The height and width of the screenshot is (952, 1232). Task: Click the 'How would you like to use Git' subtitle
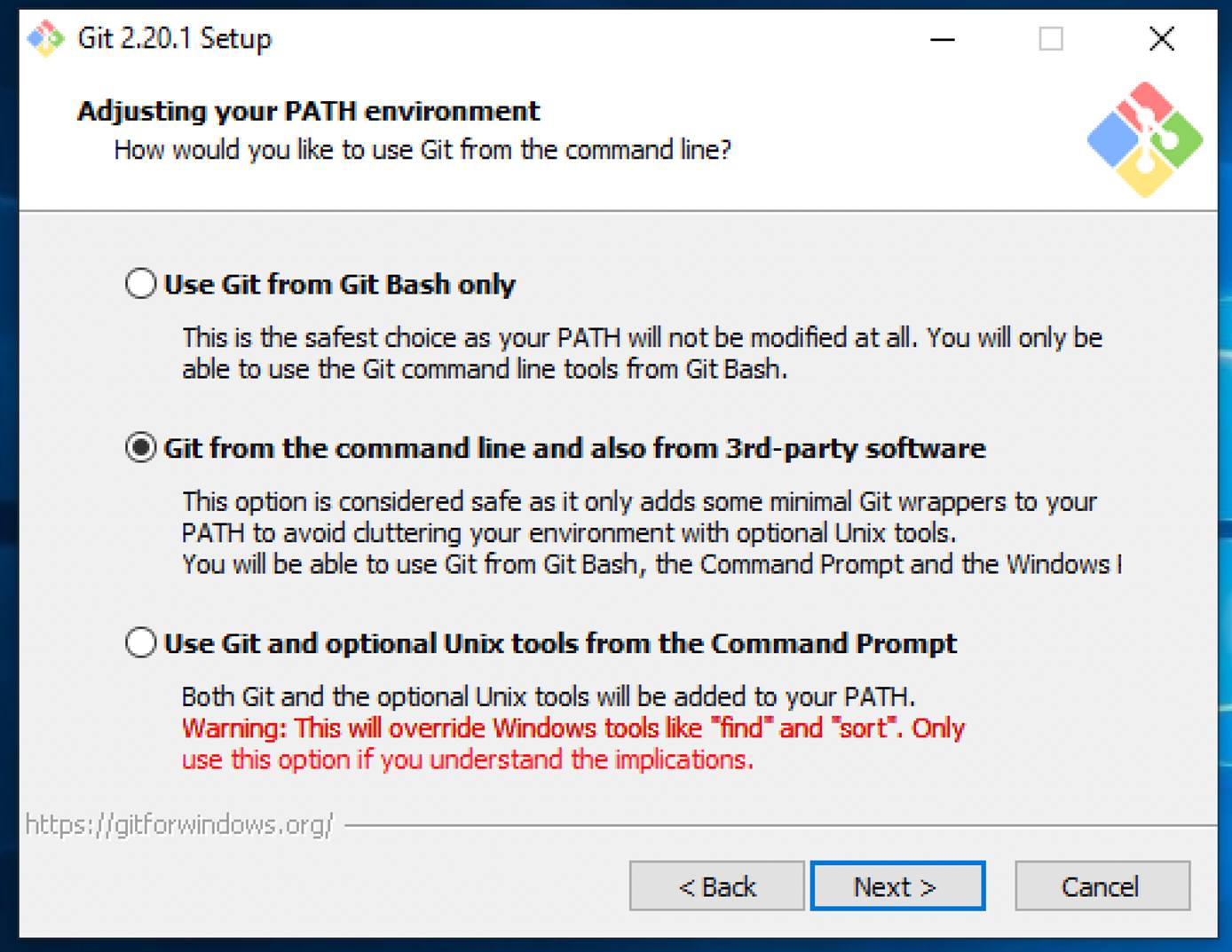pyautogui.click(x=423, y=149)
